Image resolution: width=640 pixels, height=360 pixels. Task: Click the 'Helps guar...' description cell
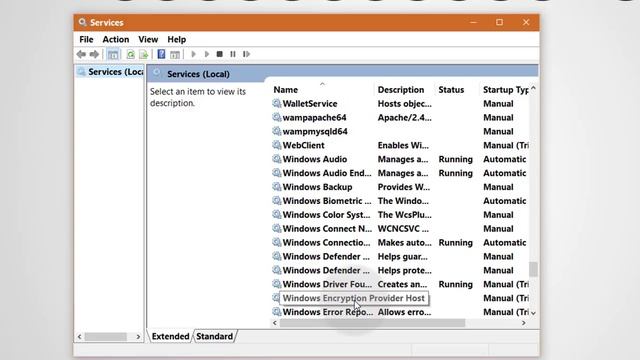tap(402, 256)
